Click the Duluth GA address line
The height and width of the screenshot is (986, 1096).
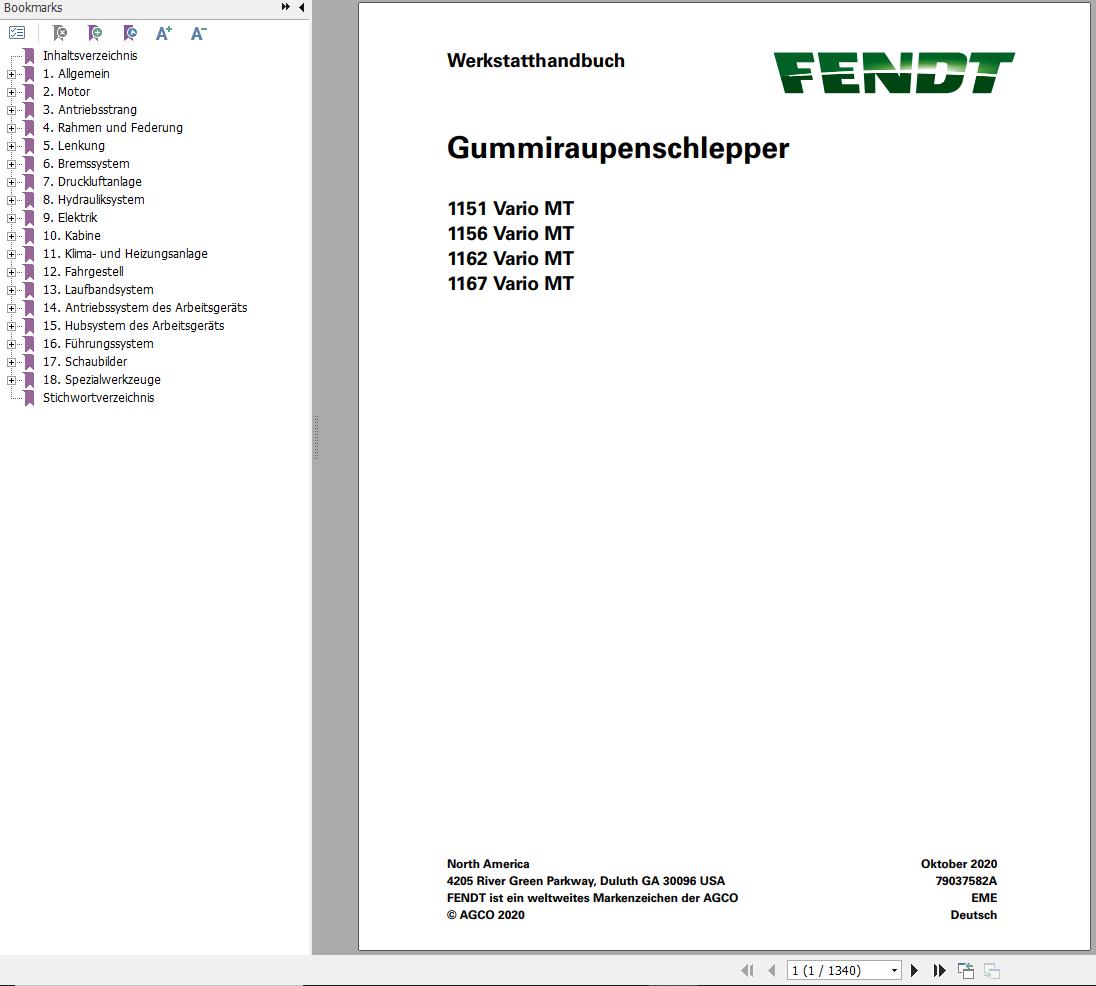[x=586, y=881]
